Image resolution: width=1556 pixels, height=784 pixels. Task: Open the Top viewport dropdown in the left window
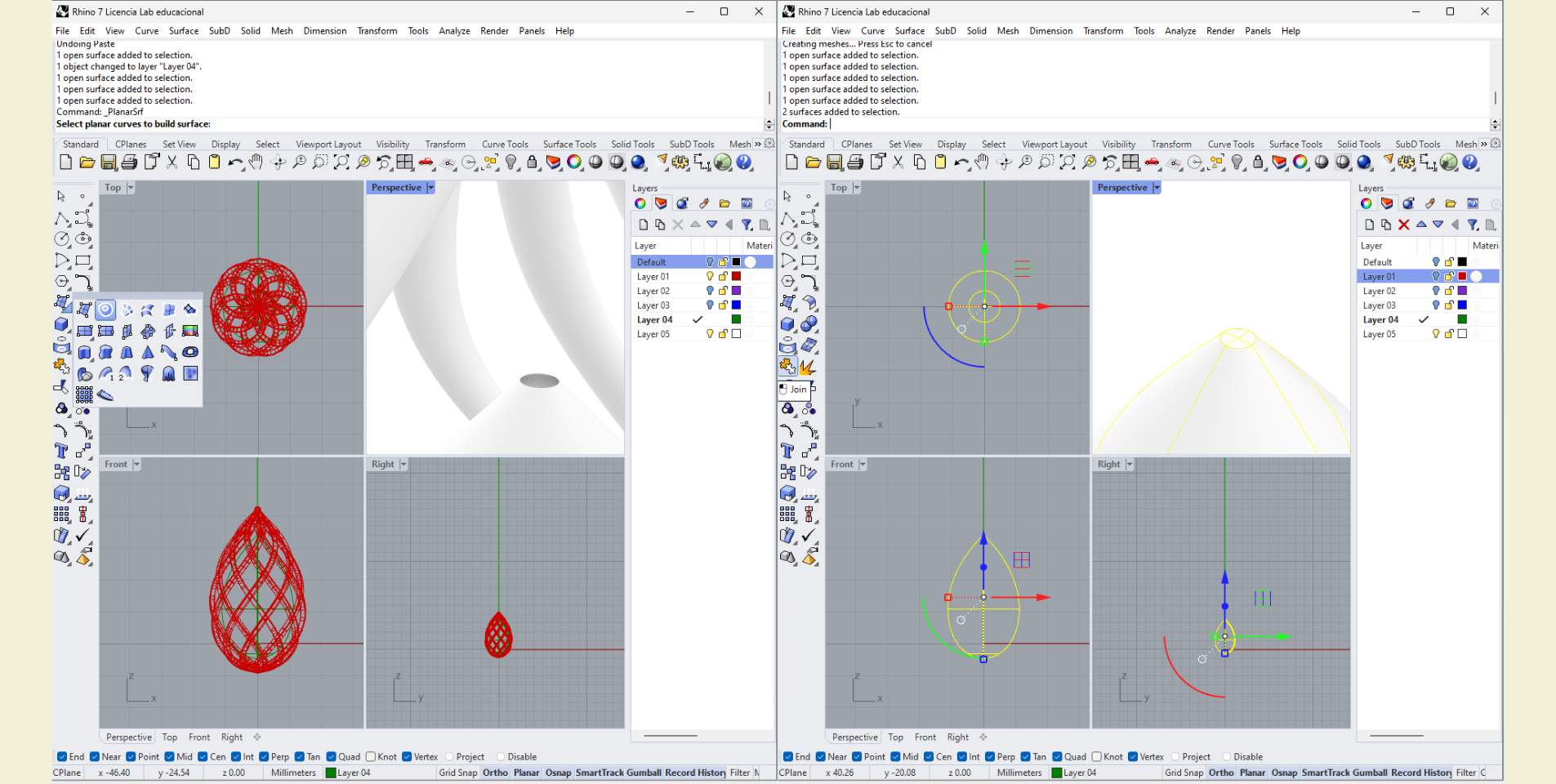(130, 188)
